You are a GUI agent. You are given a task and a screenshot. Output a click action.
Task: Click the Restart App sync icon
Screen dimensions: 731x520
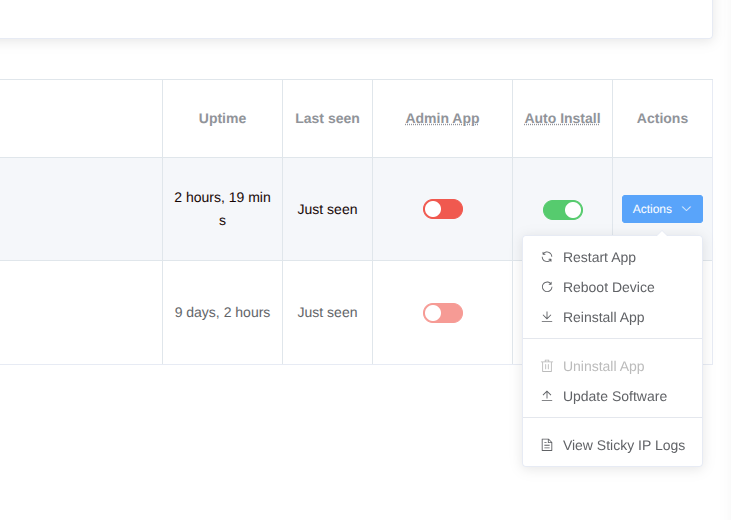point(547,257)
